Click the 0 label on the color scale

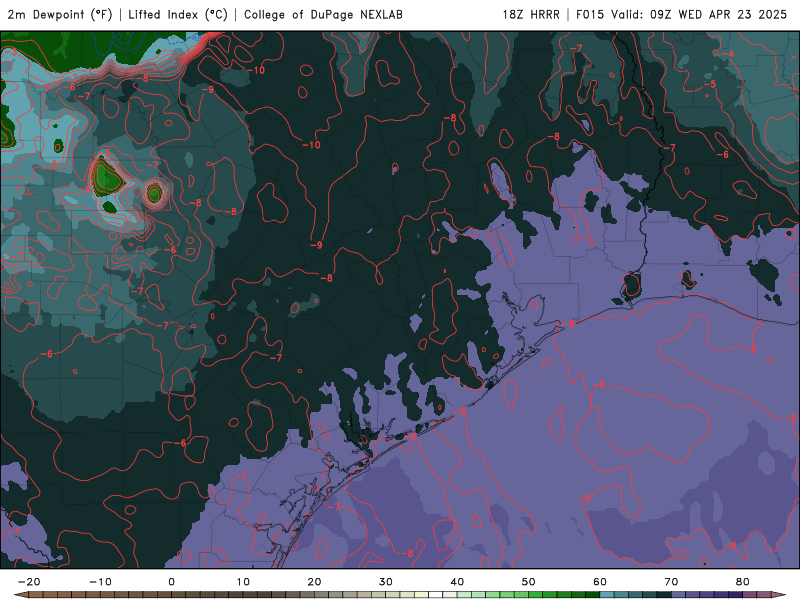click(x=171, y=582)
